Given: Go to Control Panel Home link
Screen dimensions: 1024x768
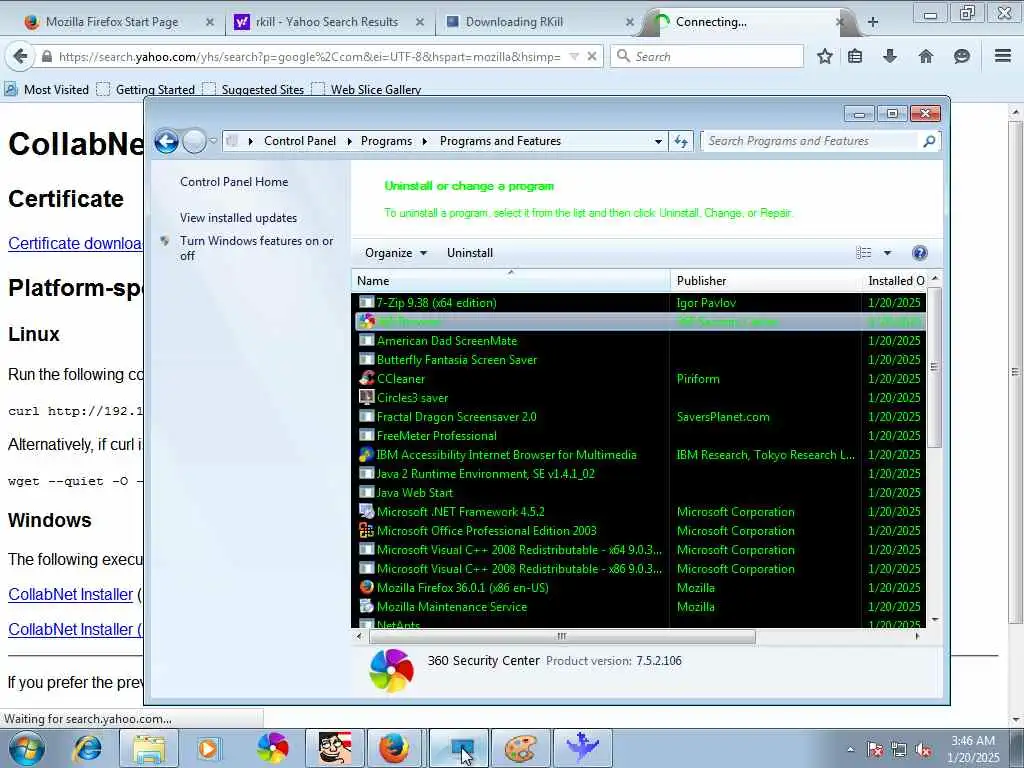Looking at the screenshot, I should click(234, 182).
